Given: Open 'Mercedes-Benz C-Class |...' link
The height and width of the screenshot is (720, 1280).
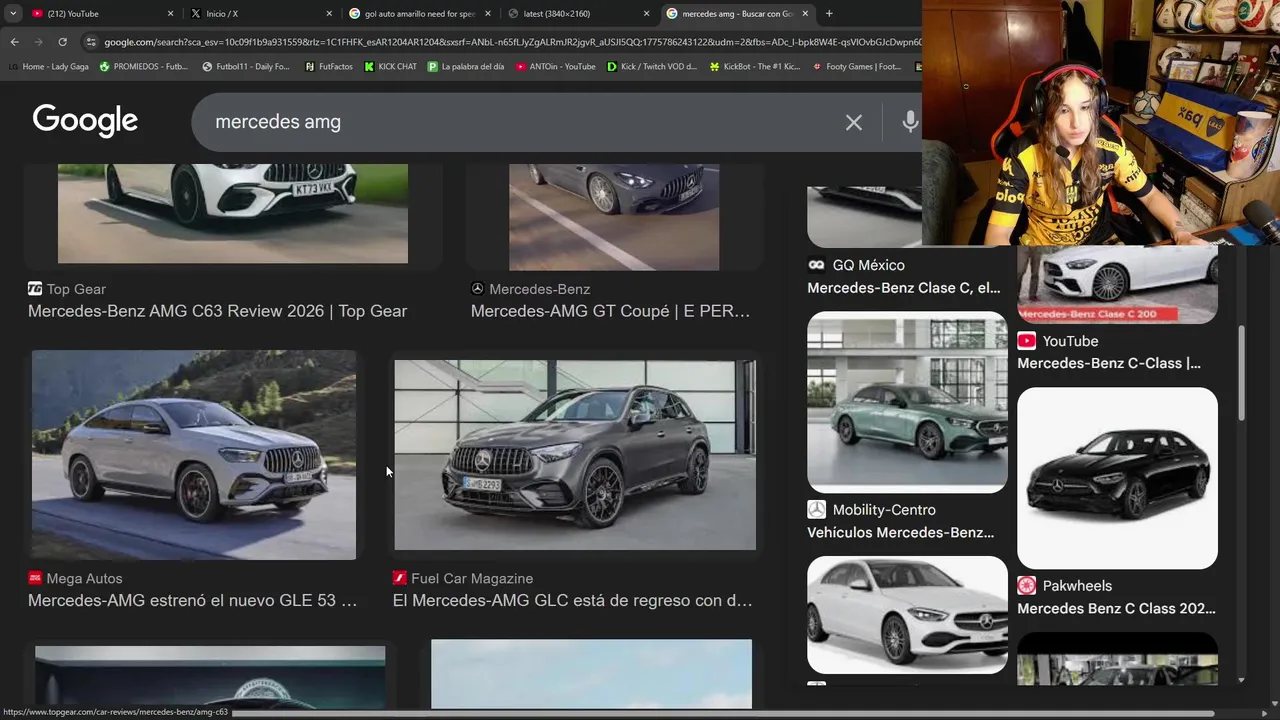Looking at the screenshot, I should click(x=1109, y=363).
